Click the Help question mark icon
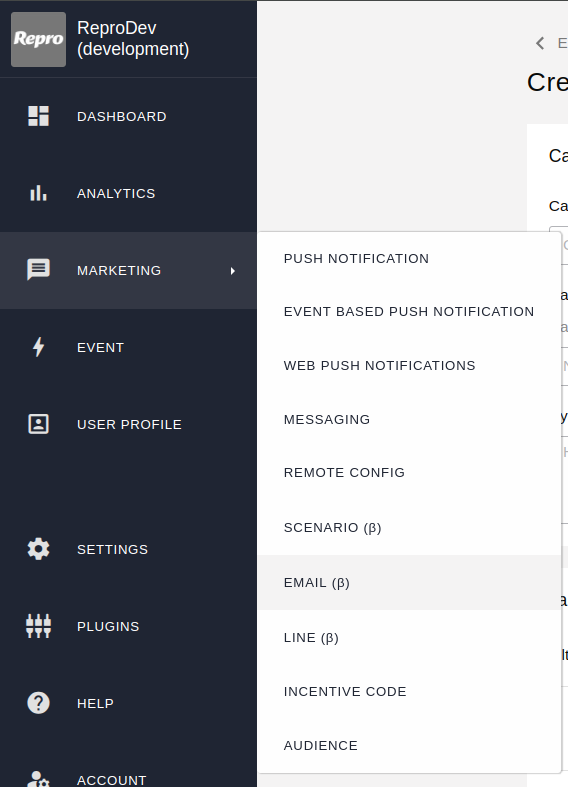 click(38, 703)
